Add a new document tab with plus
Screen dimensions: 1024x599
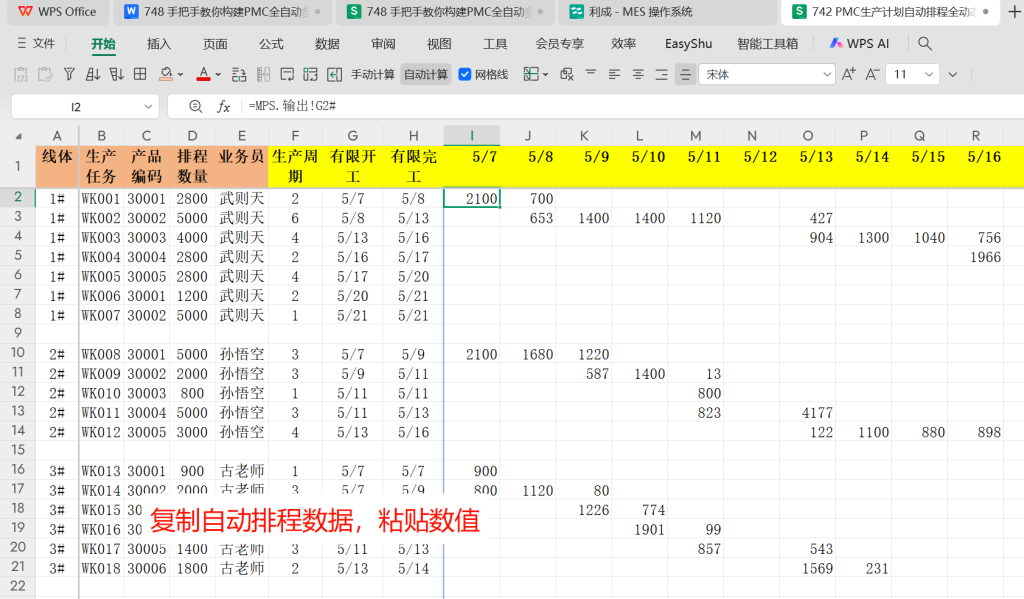[x=1014, y=12]
